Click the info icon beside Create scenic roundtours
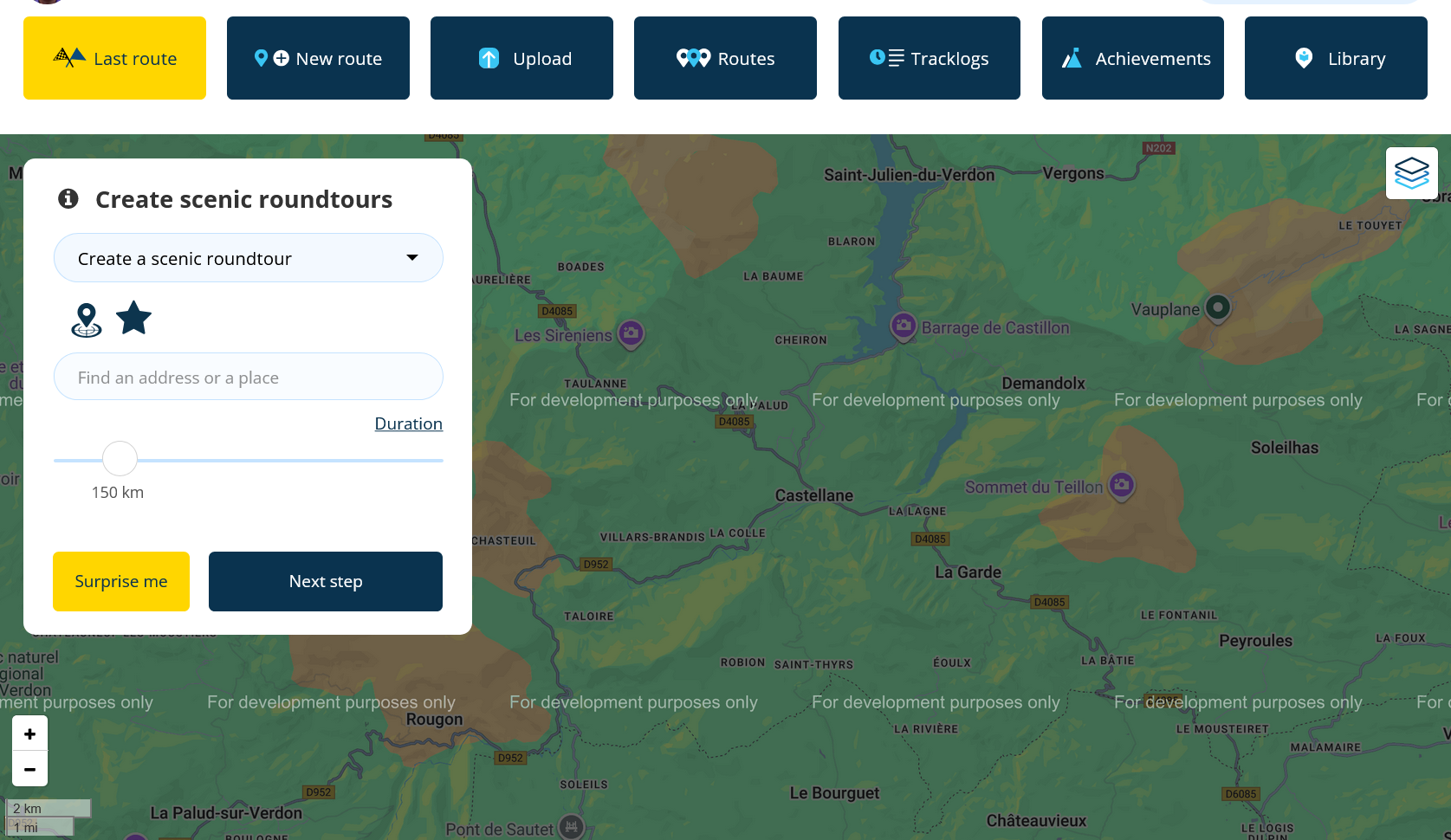 [68, 199]
